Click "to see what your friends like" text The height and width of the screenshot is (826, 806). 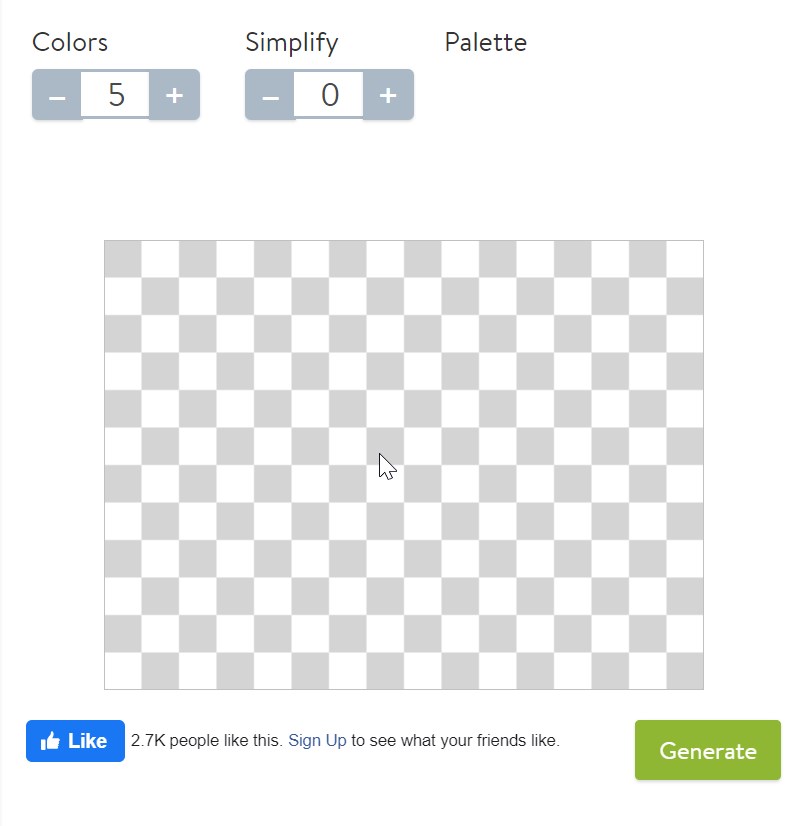click(x=455, y=741)
